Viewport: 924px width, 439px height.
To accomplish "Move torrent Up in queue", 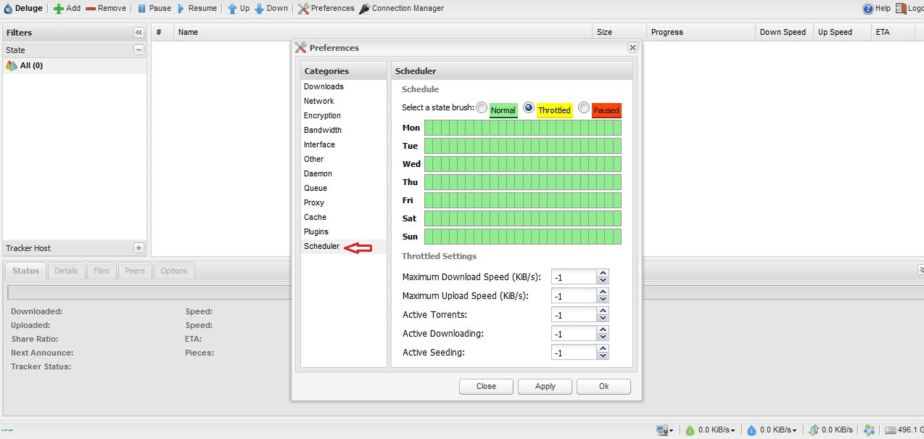I will click(232, 8).
